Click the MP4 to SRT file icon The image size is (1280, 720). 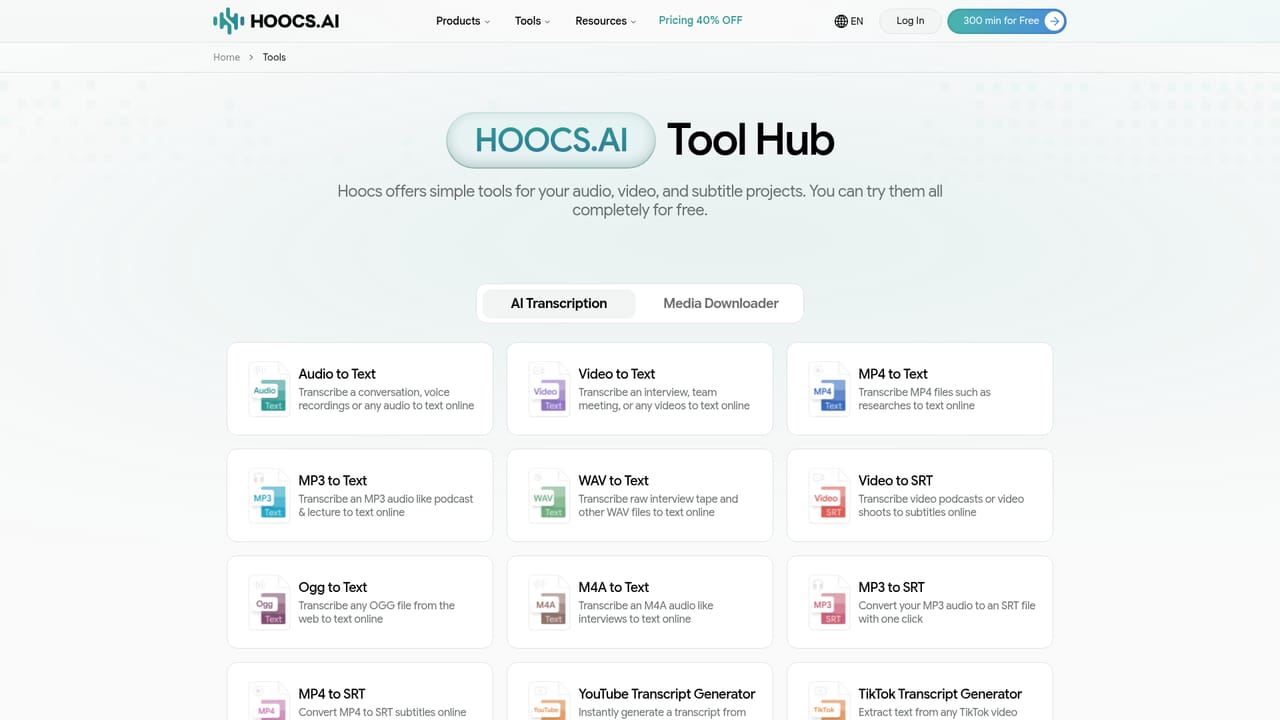(x=267, y=702)
